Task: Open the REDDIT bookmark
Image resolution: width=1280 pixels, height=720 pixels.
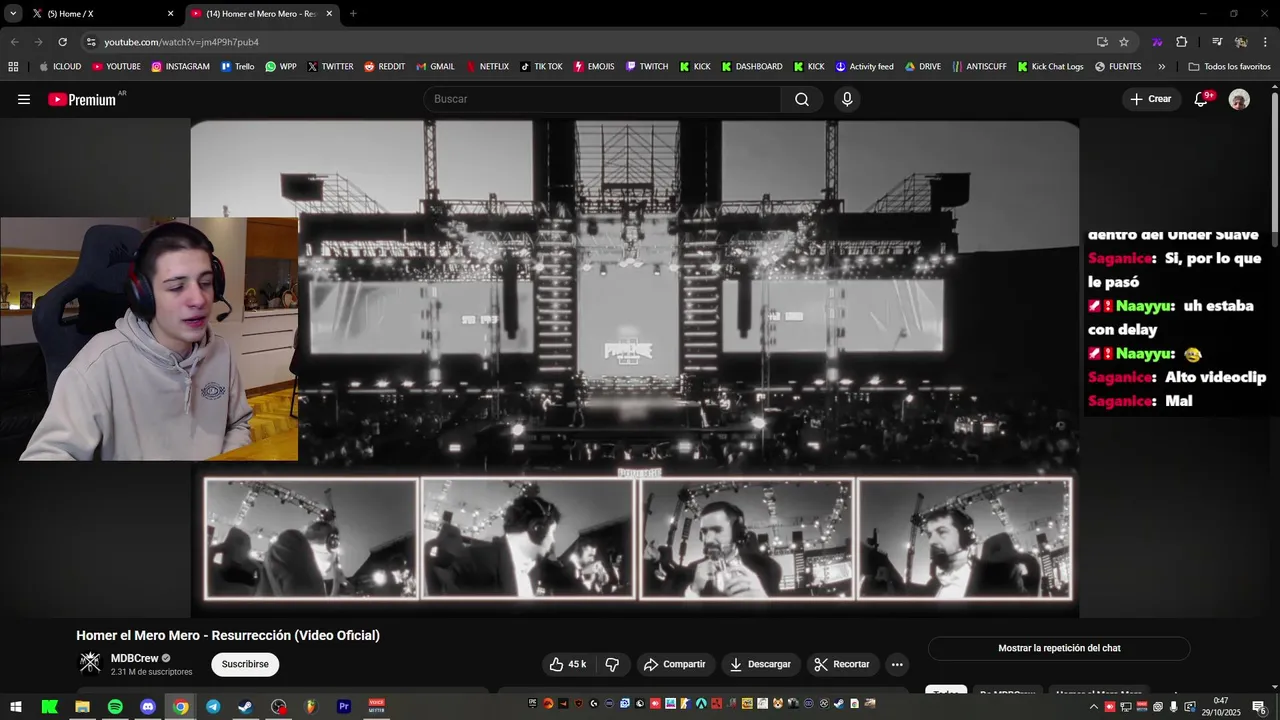Action: pos(384,67)
